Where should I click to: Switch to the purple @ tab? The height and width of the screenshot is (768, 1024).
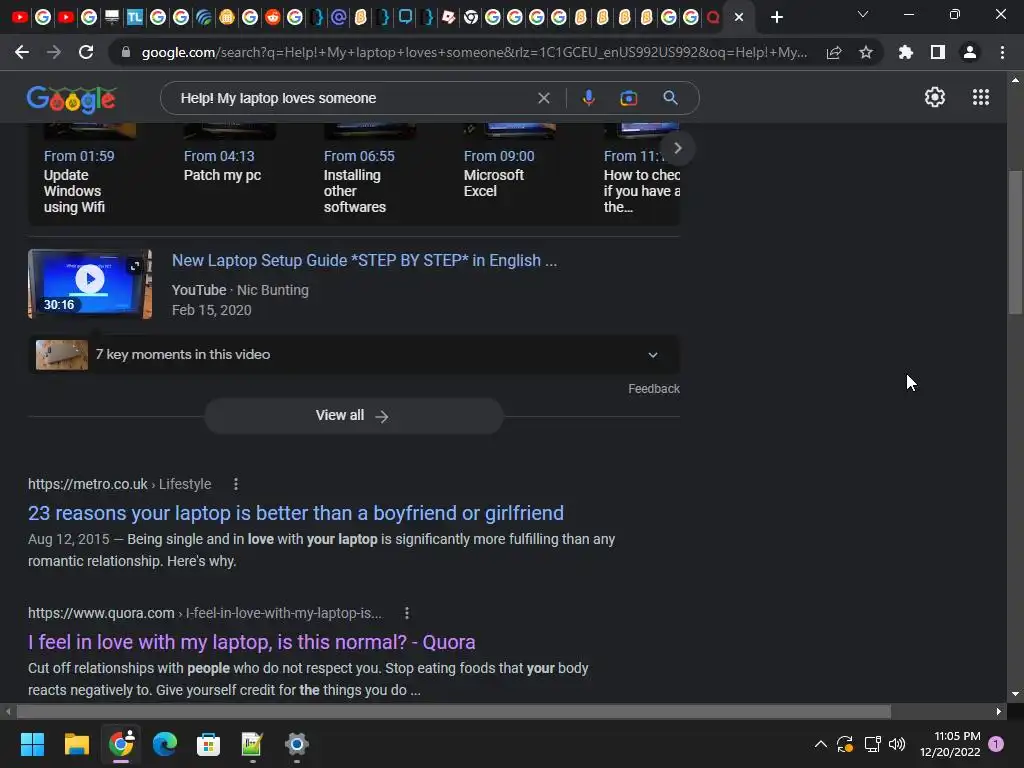(x=338, y=17)
